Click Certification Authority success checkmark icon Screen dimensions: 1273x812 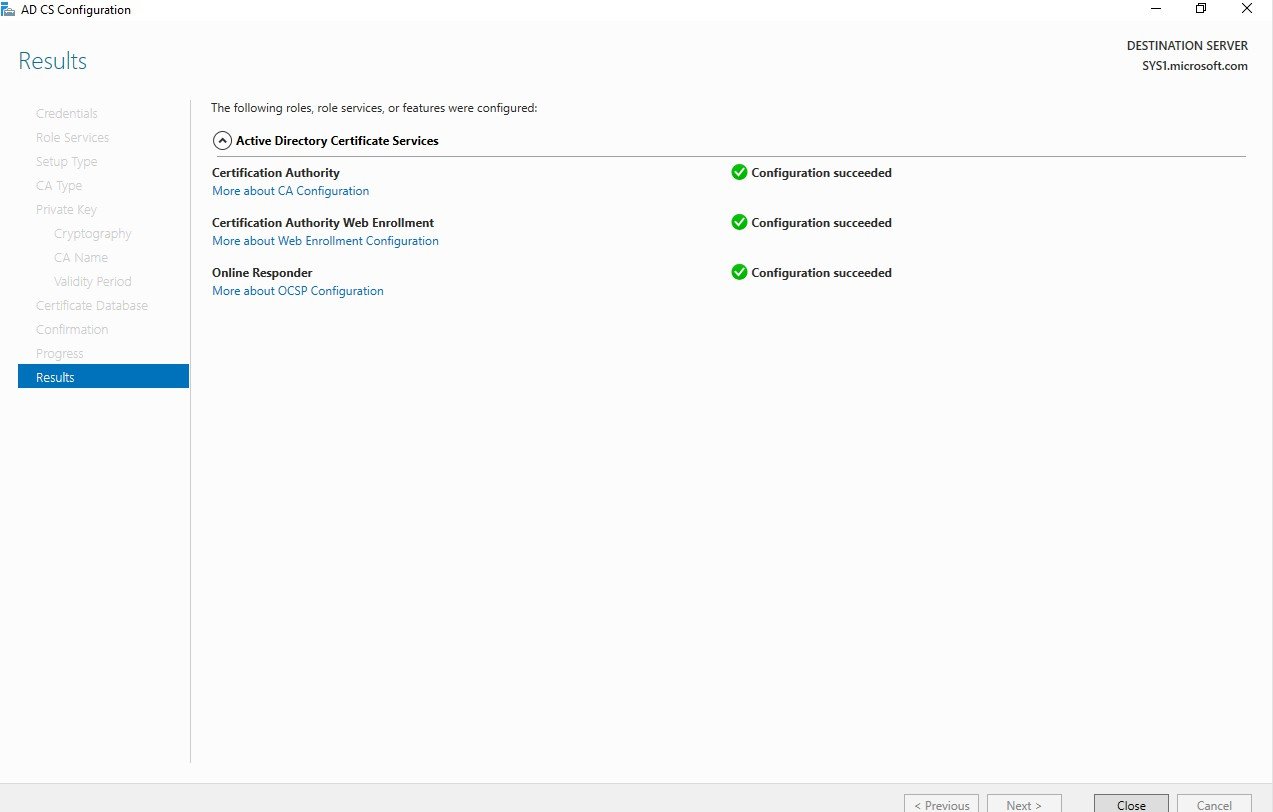739,172
